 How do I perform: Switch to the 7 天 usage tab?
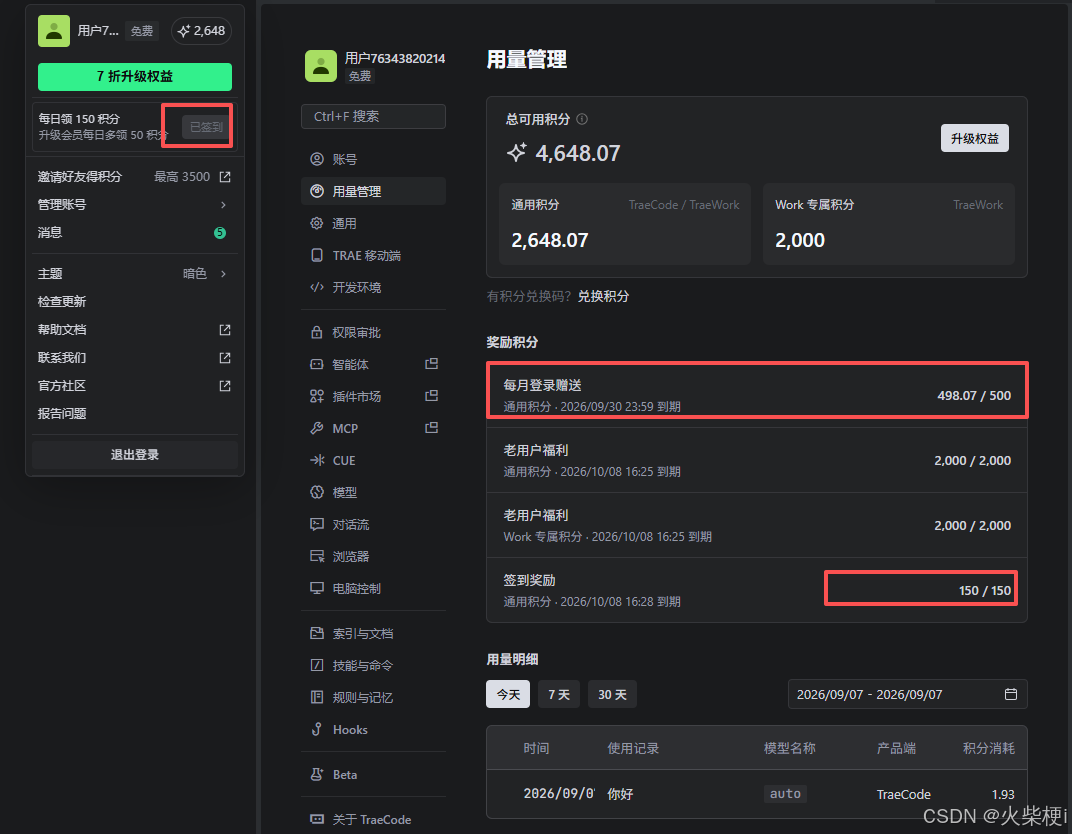tap(559, 694)
